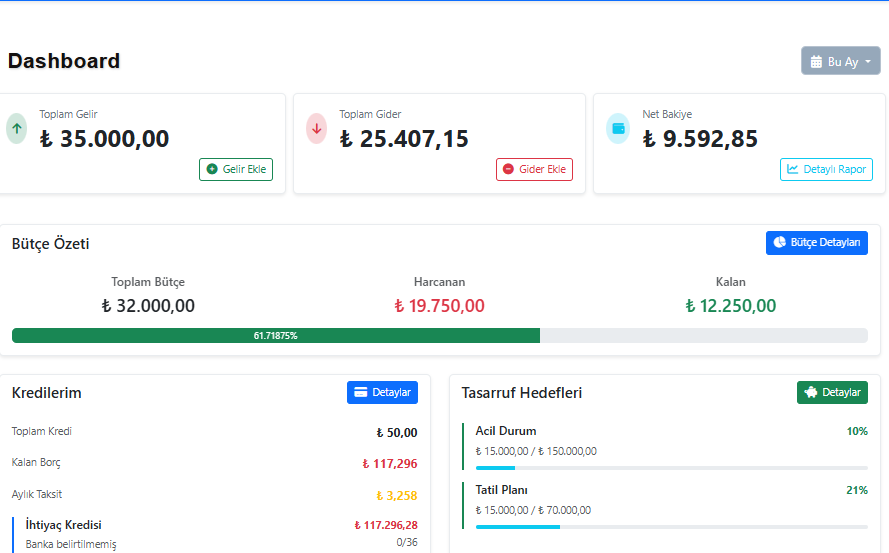Click the Tatil Planı savings goal title
Image resolution: width=889 pixels, height=553 pixels.
point(501,490)
